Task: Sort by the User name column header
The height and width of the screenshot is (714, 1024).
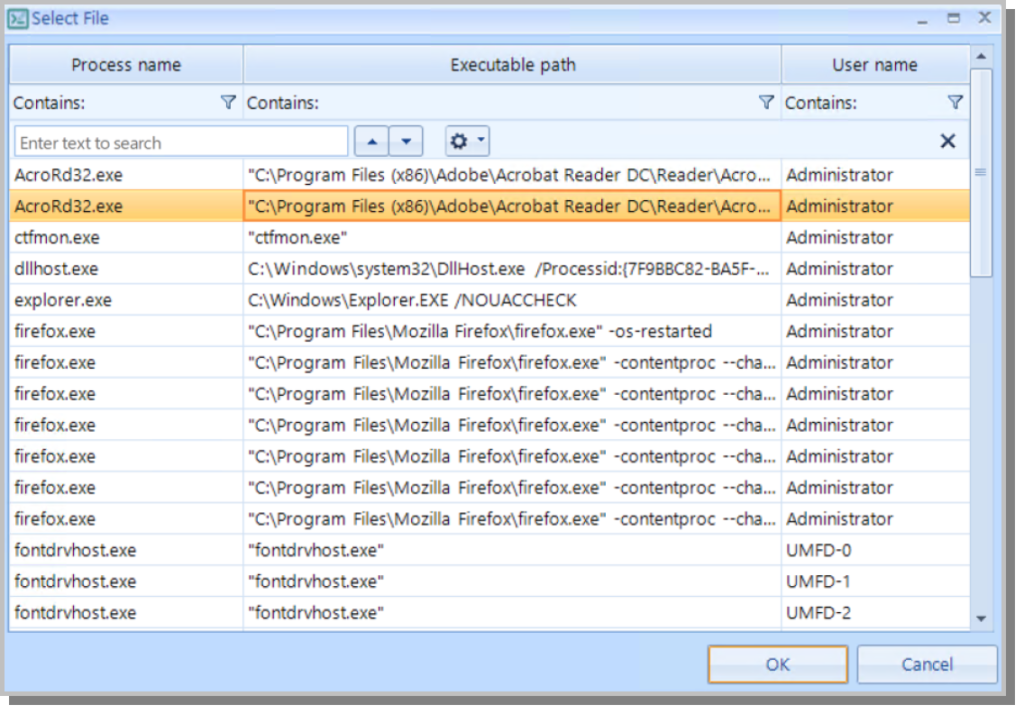Action: tap(875, 64)
